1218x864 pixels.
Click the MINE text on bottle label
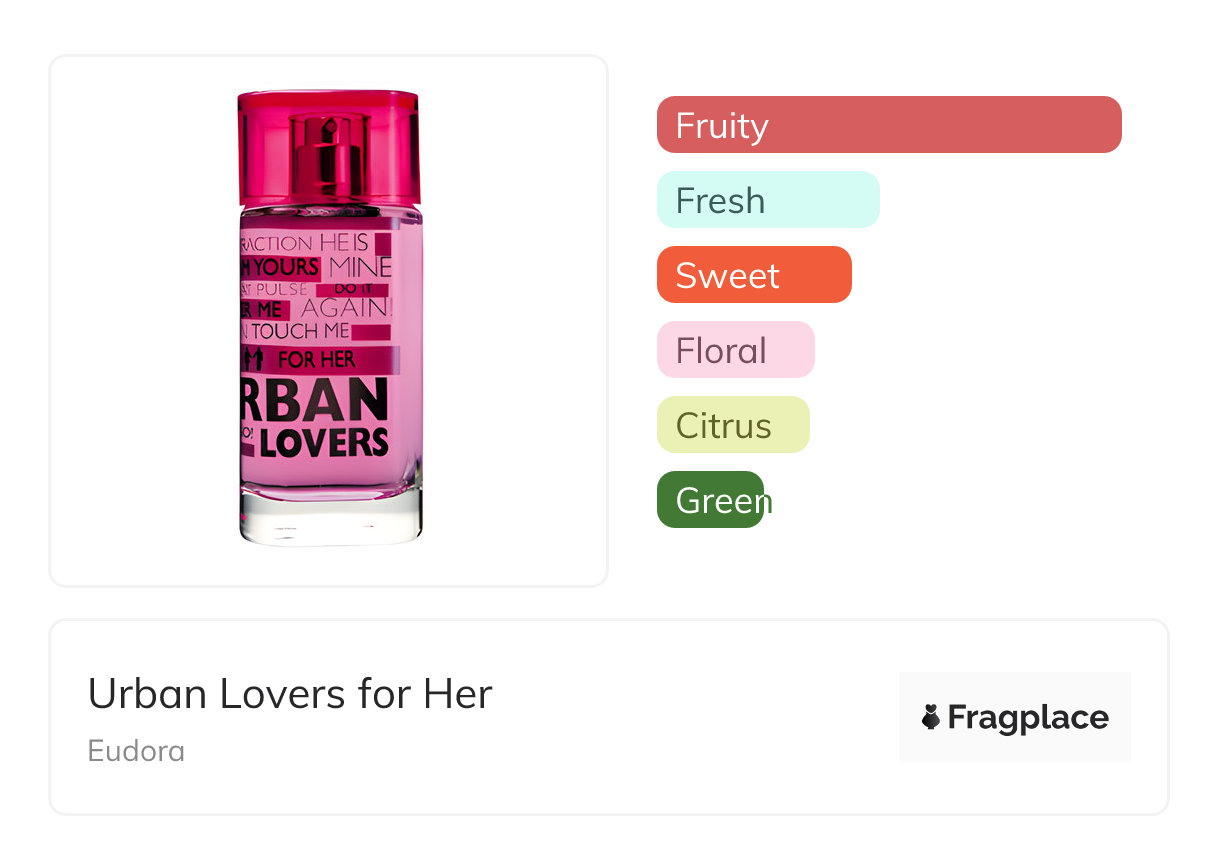(x=359, y=268)
